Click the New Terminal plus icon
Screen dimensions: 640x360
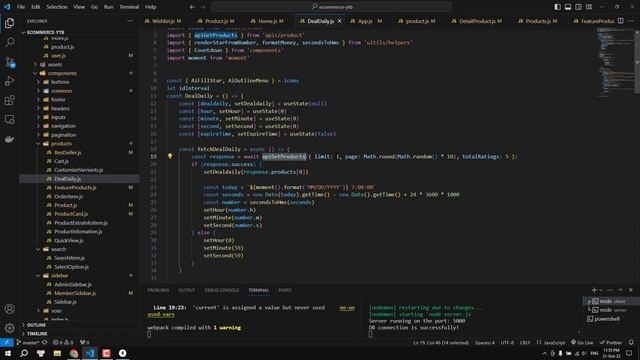click(594, 290)
